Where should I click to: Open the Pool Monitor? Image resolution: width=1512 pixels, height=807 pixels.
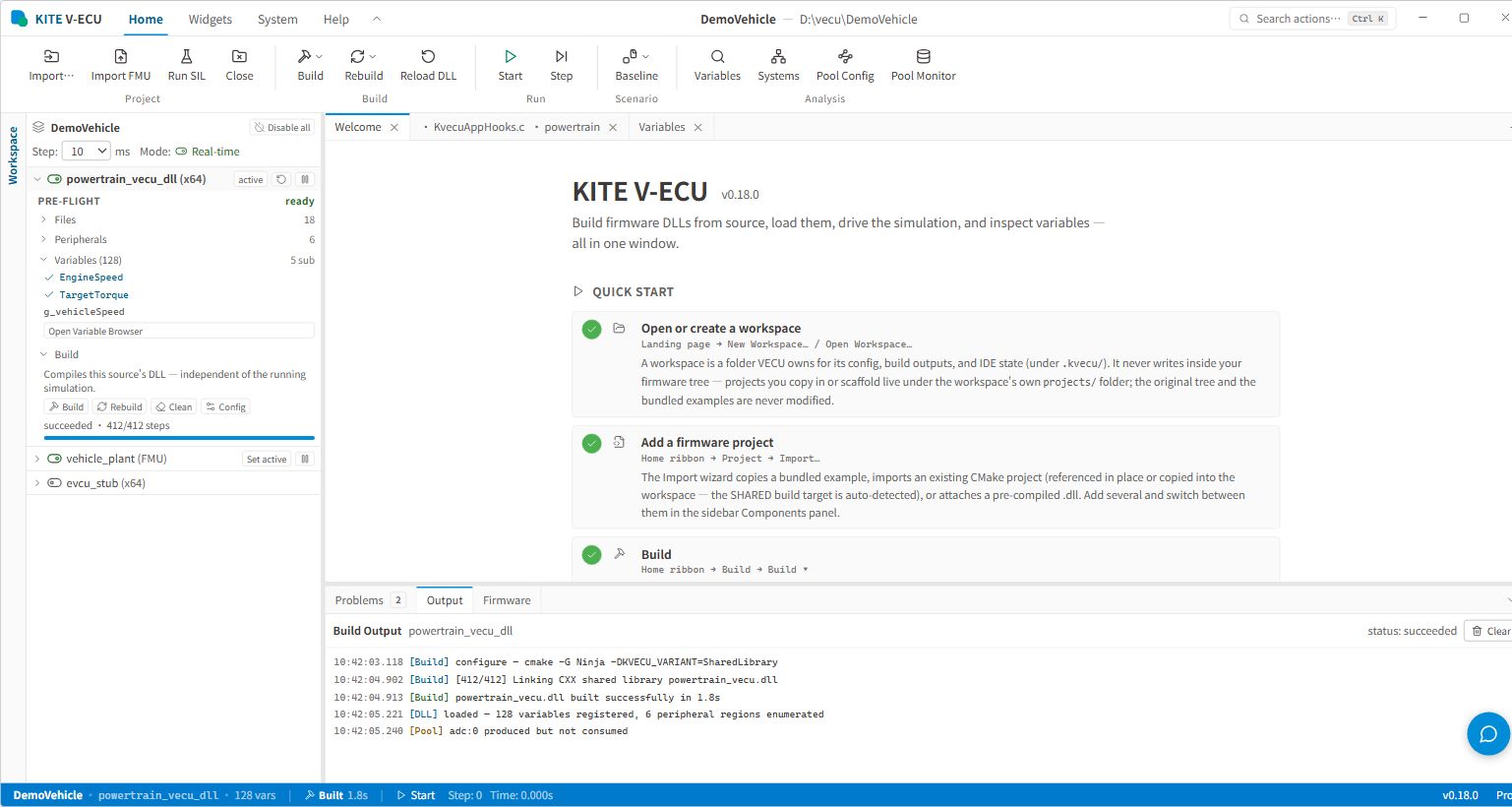(x=923, y=56)
